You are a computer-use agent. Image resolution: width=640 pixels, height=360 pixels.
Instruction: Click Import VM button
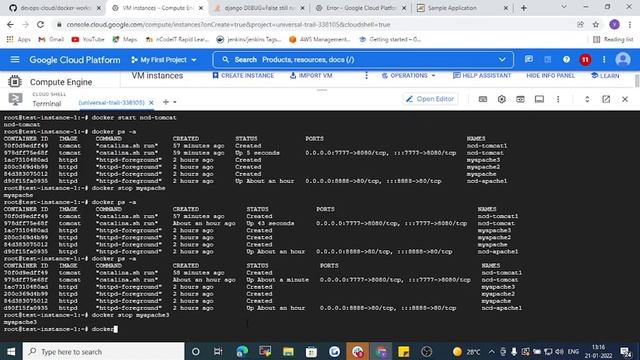click(311, 76)
